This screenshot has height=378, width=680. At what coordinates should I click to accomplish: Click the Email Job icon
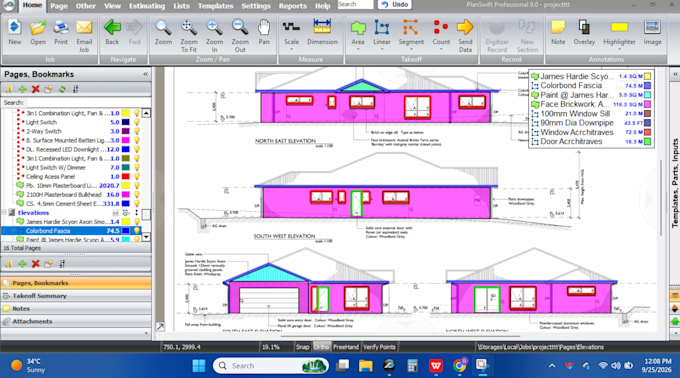84,36
